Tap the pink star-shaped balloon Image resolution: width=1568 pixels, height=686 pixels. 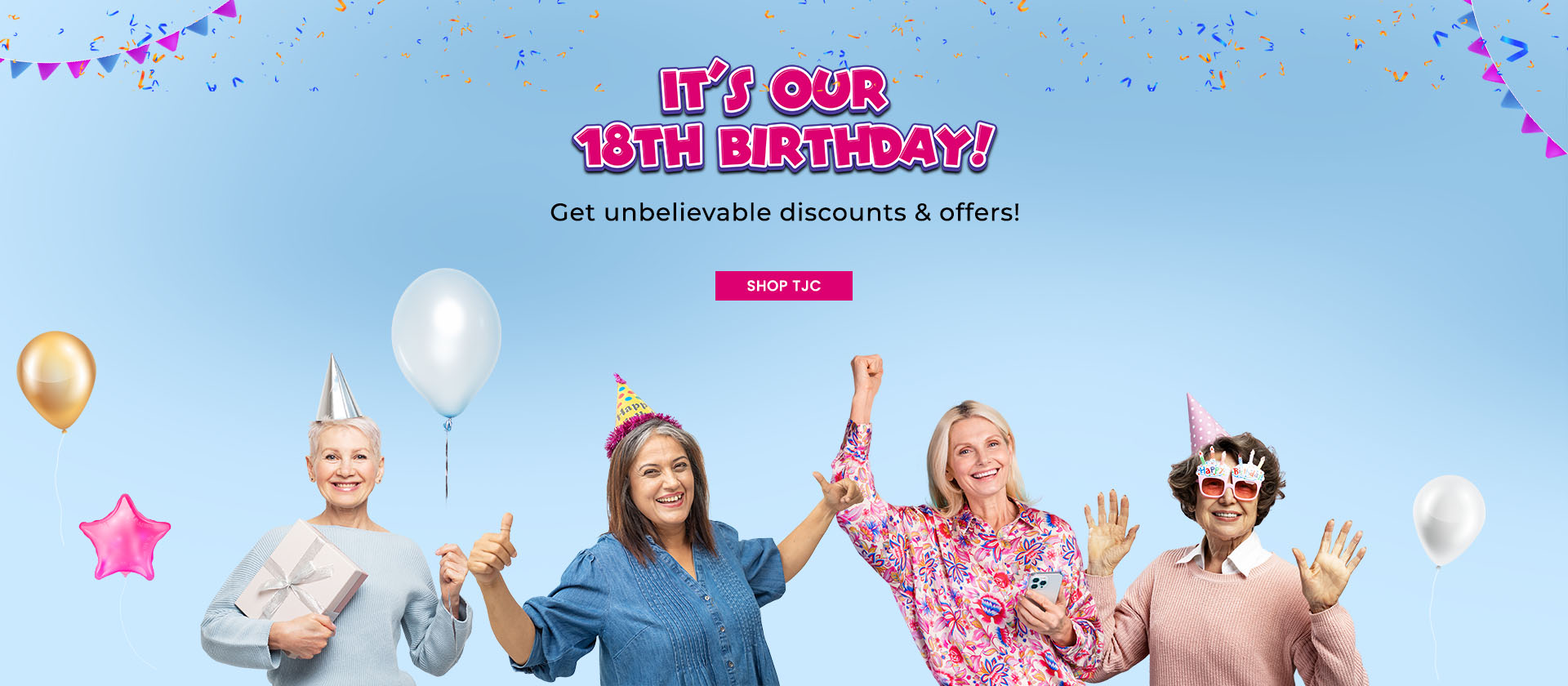tap(125, 538)
